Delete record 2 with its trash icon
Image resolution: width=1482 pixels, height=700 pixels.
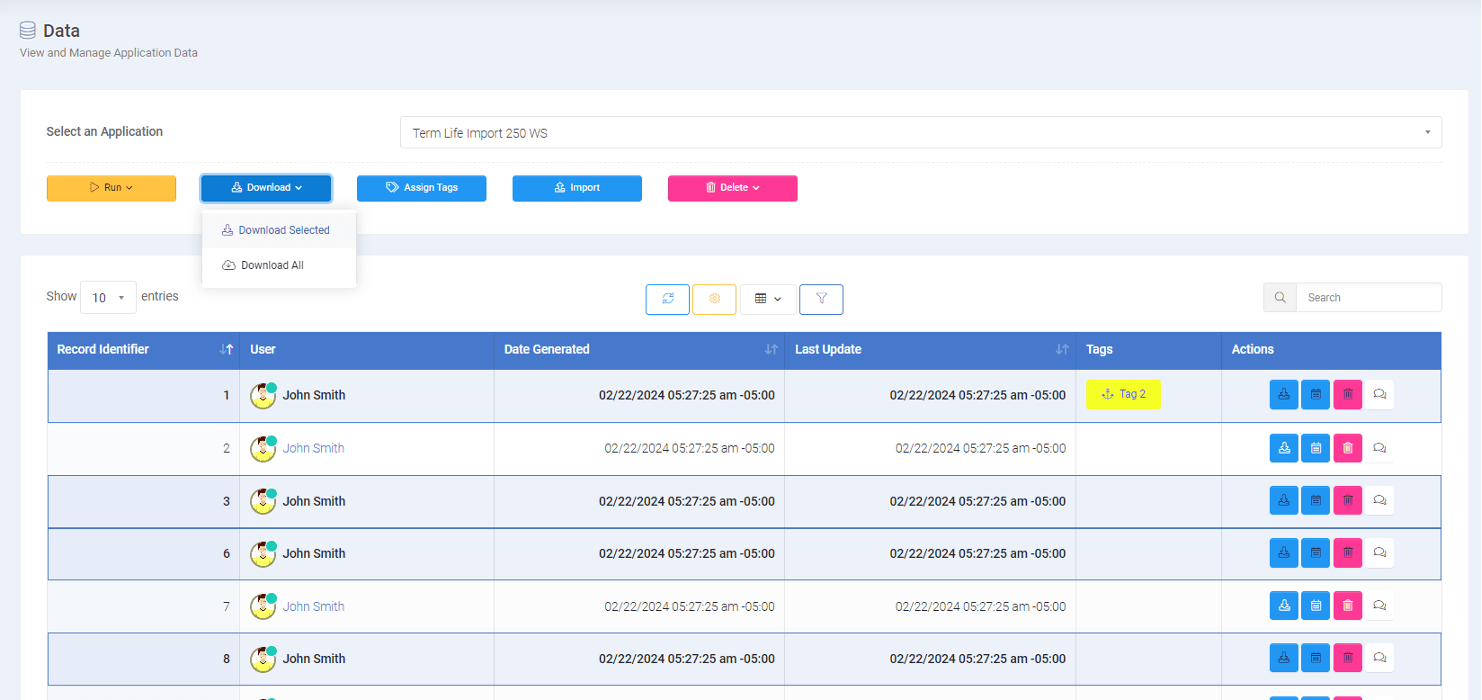(x=1348, y=448)
